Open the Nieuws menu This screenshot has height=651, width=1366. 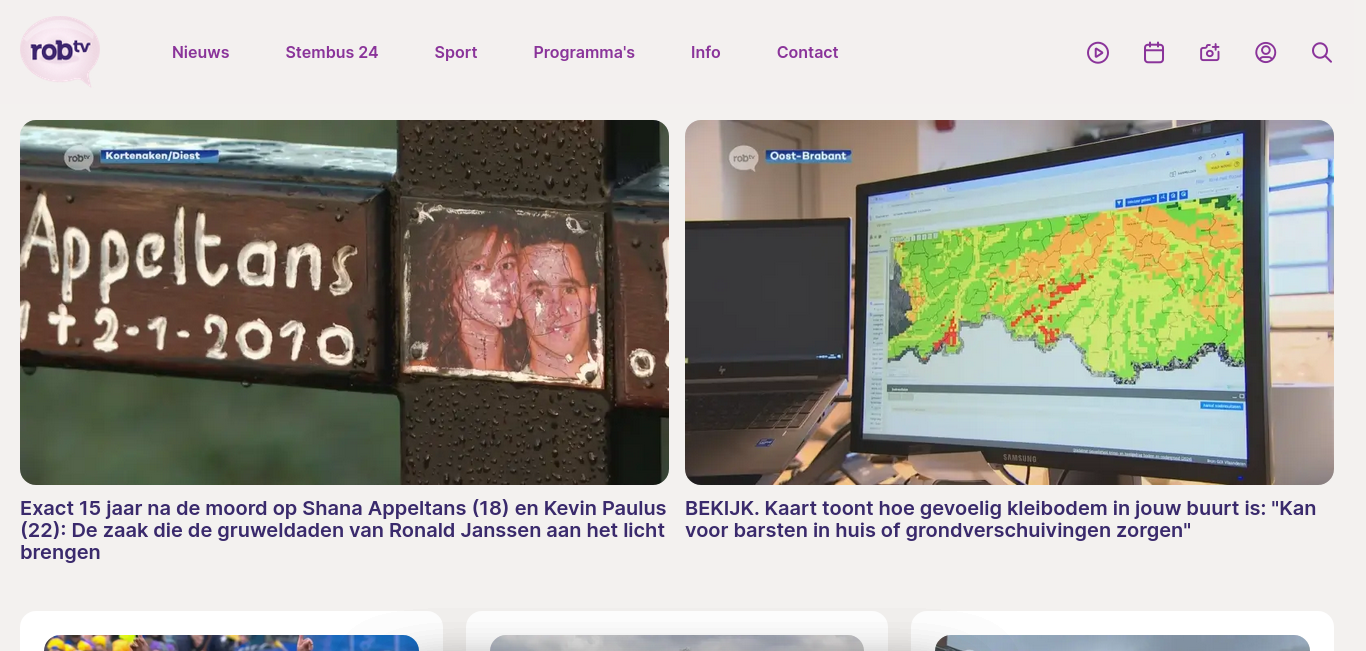(x=200, y=52)
